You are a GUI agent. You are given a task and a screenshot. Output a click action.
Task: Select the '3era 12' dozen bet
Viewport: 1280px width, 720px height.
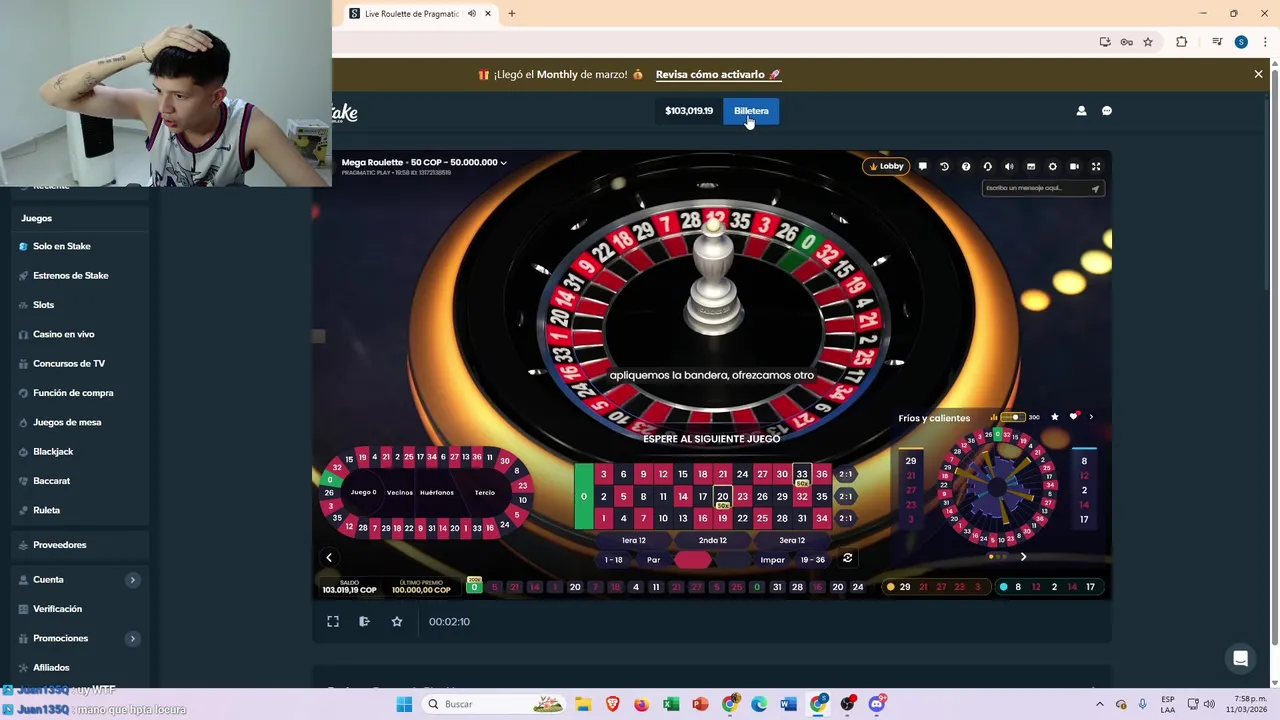[792, 540]
